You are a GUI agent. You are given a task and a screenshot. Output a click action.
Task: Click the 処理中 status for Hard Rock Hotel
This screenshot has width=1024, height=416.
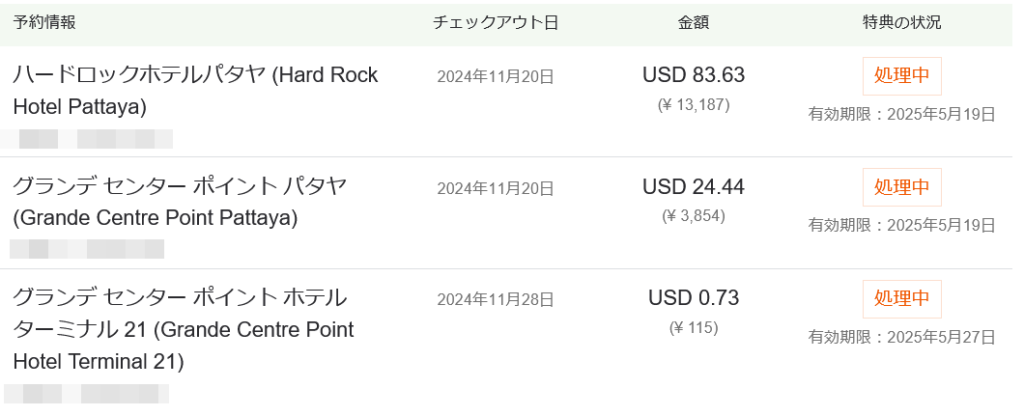901,76
